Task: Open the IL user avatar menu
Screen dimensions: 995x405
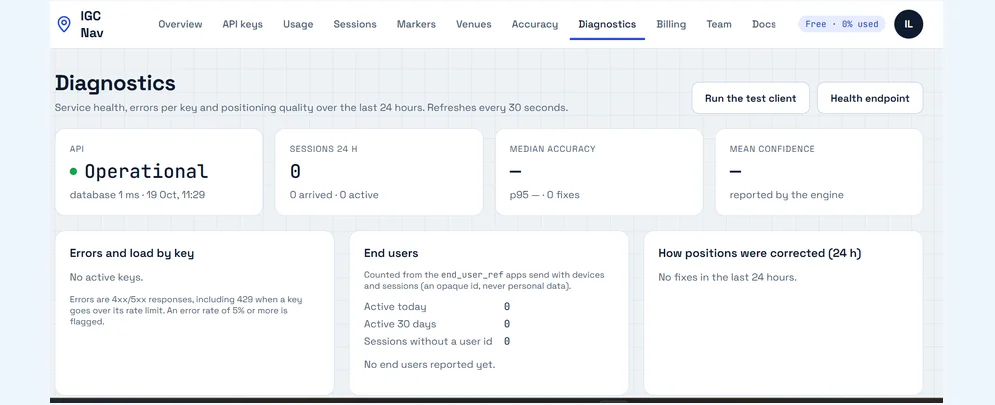Action: click(908, 24)
